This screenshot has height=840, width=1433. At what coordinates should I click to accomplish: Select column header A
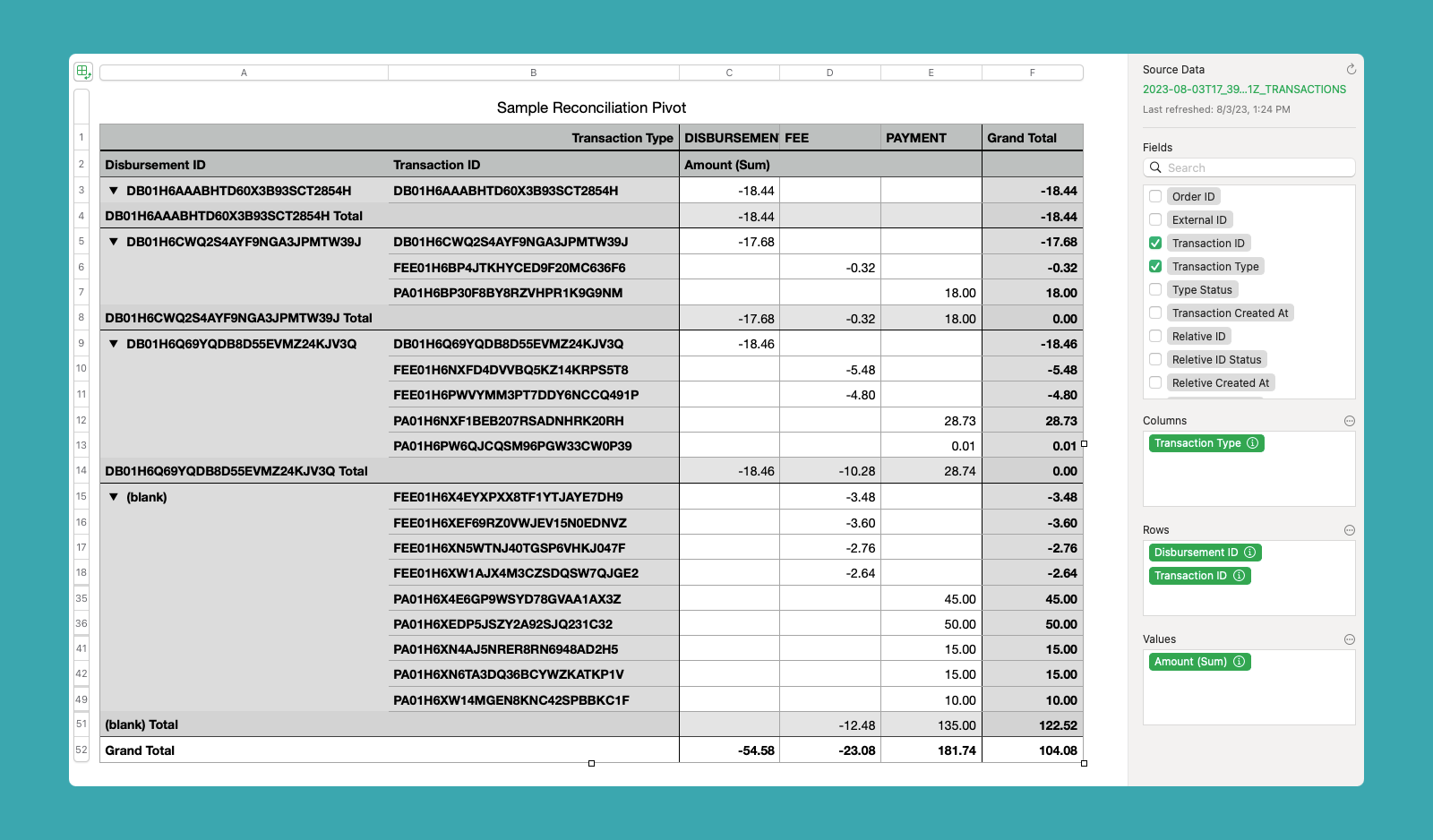244,73
